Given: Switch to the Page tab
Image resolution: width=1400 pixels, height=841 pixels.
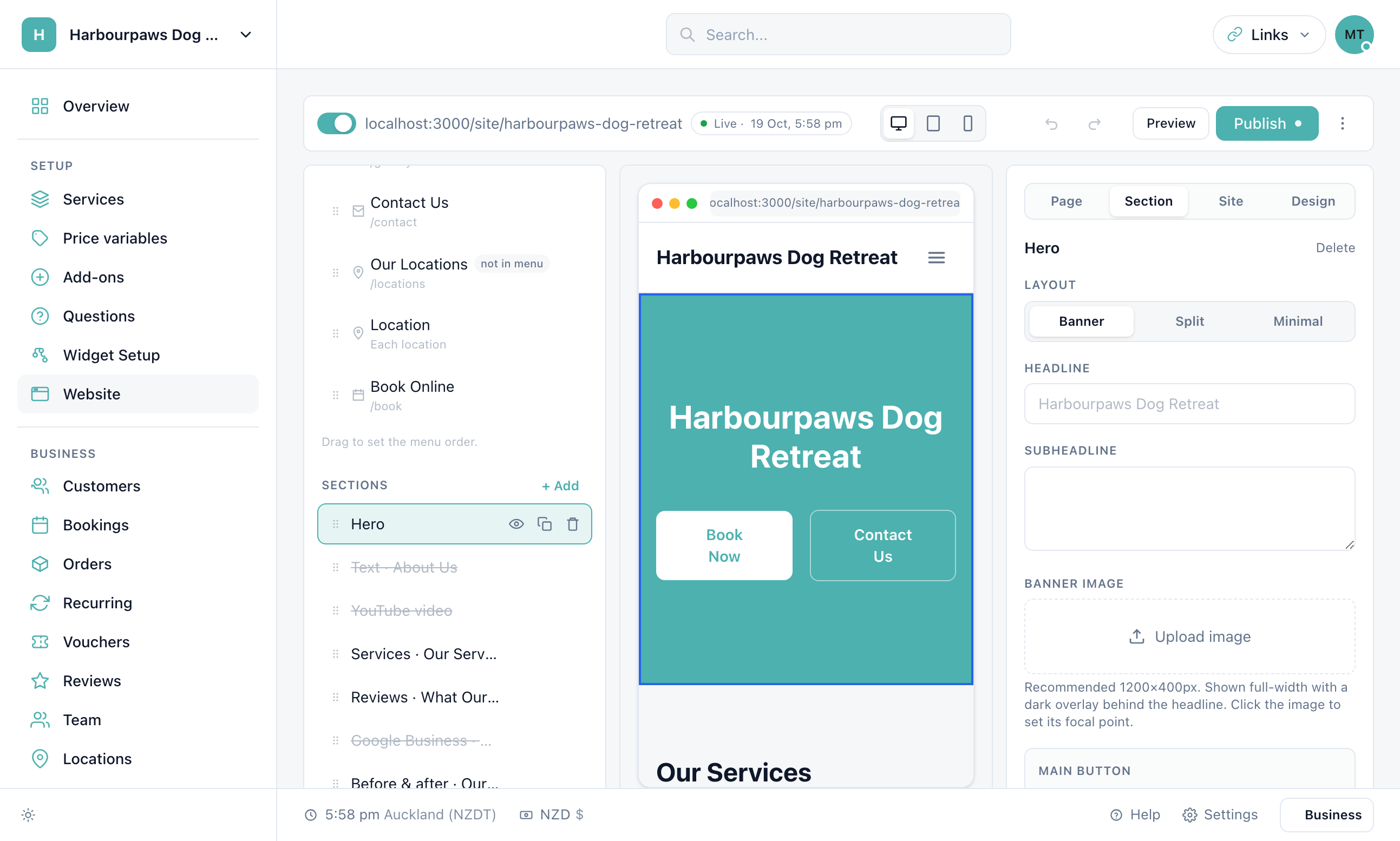Looking at the screenshot, I should pos(1066,201).
